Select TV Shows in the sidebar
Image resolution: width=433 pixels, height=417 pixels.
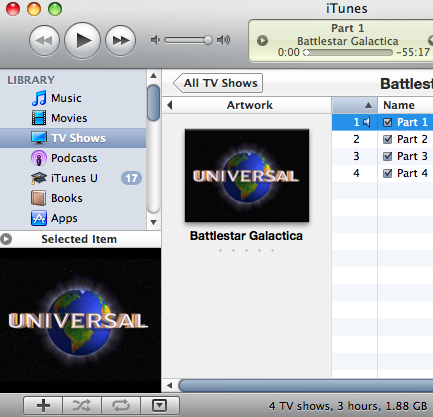click(x=73, y=138)
